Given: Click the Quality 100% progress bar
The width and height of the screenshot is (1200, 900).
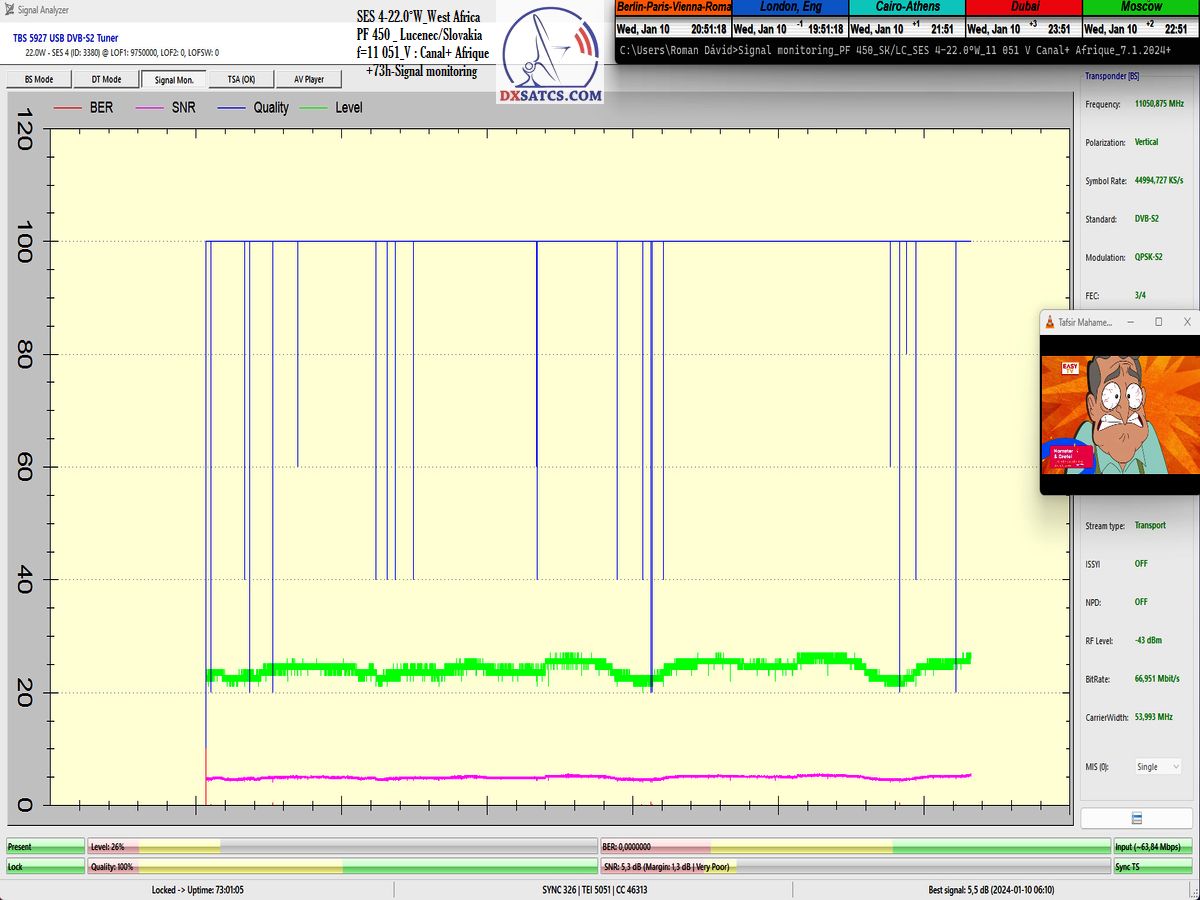Looking at the screenshot, I should click(x=343, y=866).
